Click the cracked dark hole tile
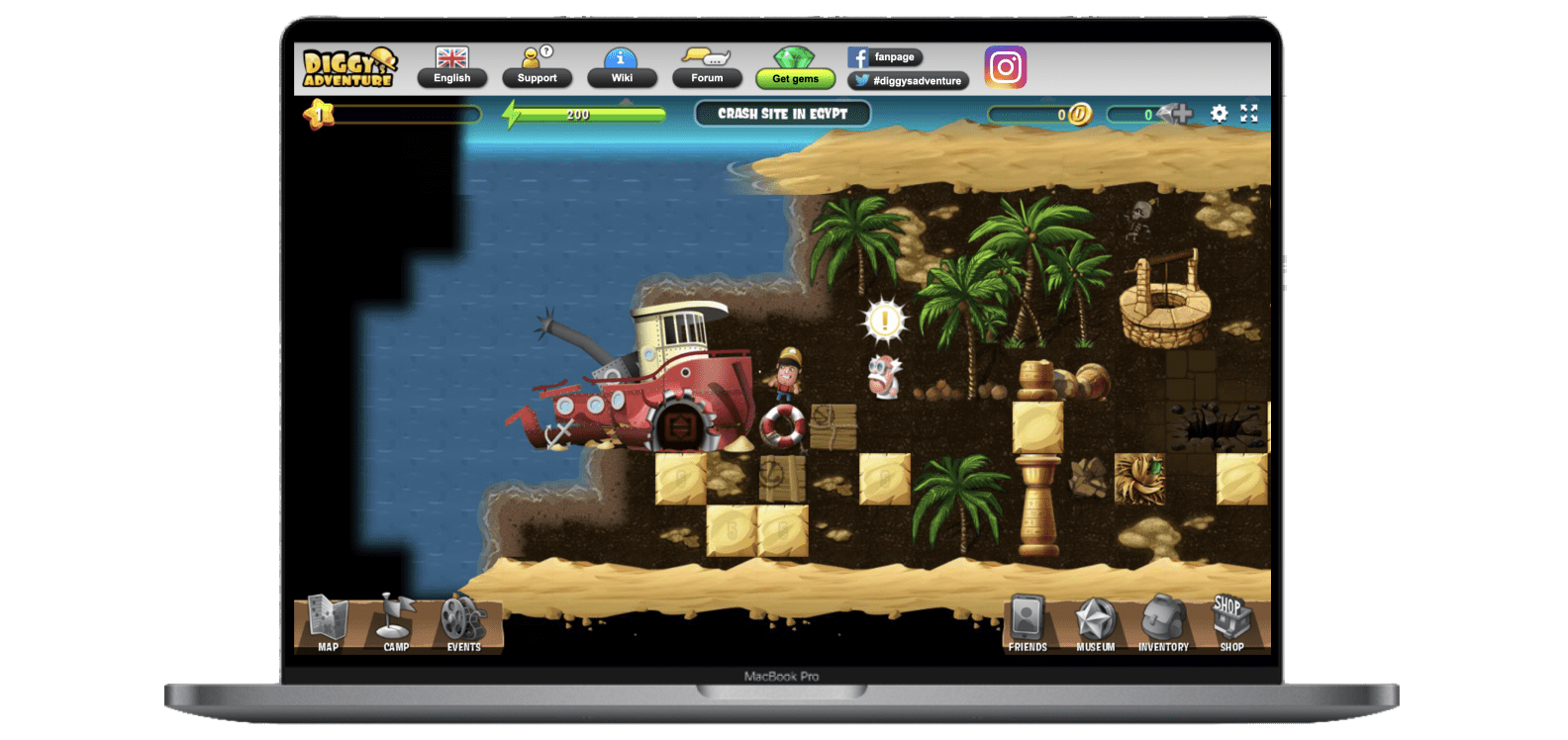This screenshot has height=740, width=1568. [1217, 427]
